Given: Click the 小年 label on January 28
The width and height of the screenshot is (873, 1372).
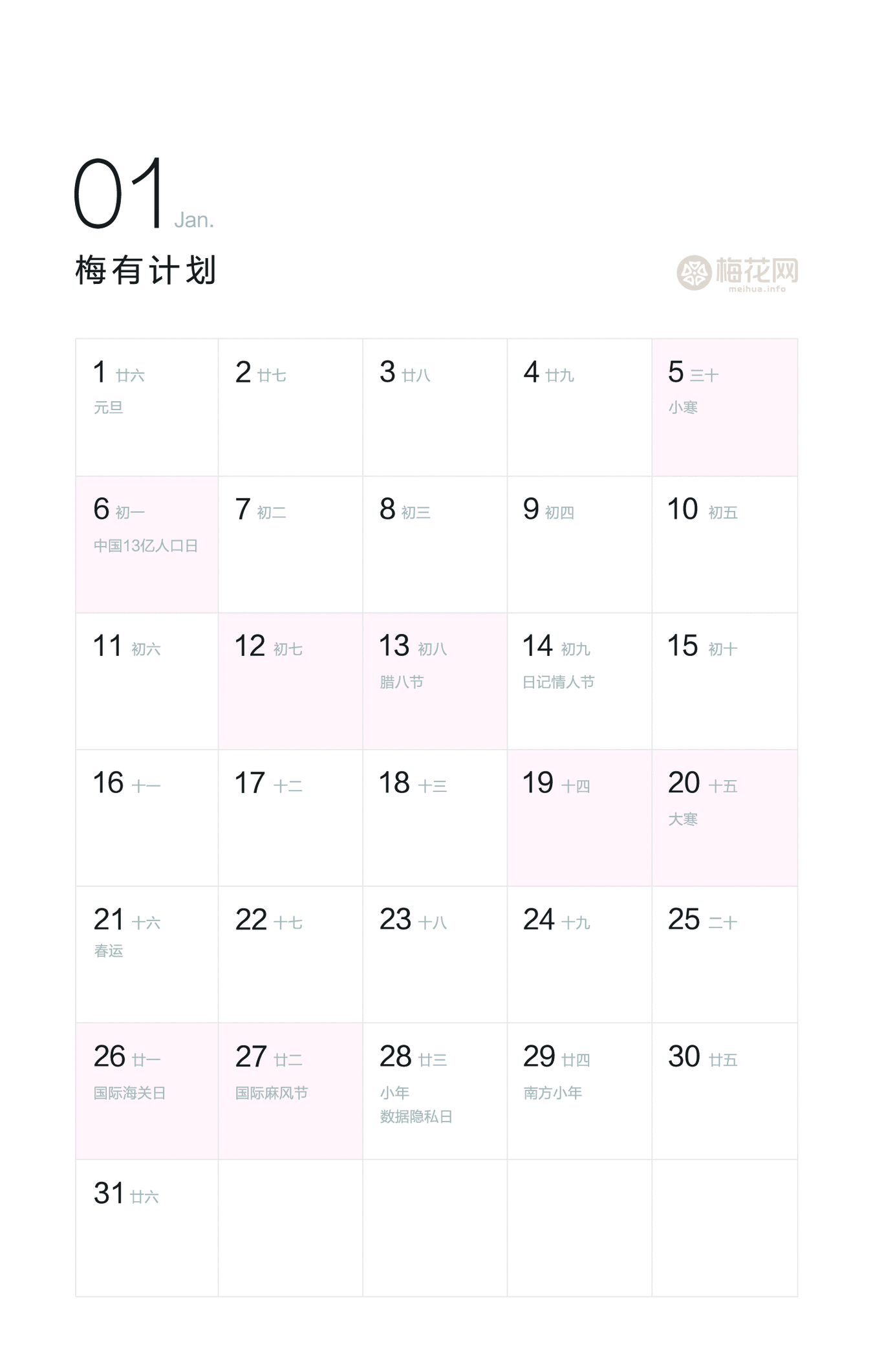Looking at the screenshot, I should (x=394, y=1093).
